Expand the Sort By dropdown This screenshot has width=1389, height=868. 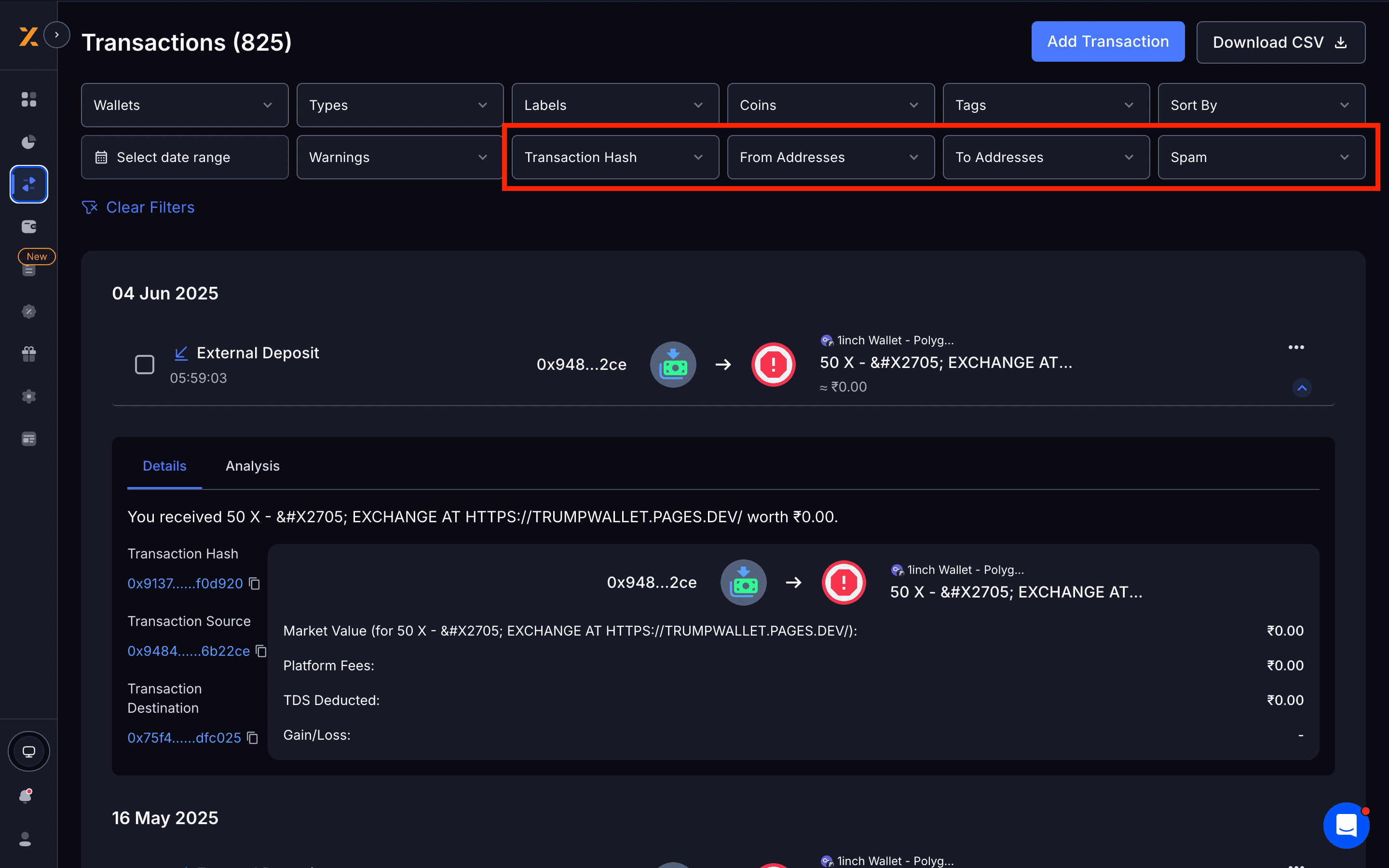[1261, 105]
